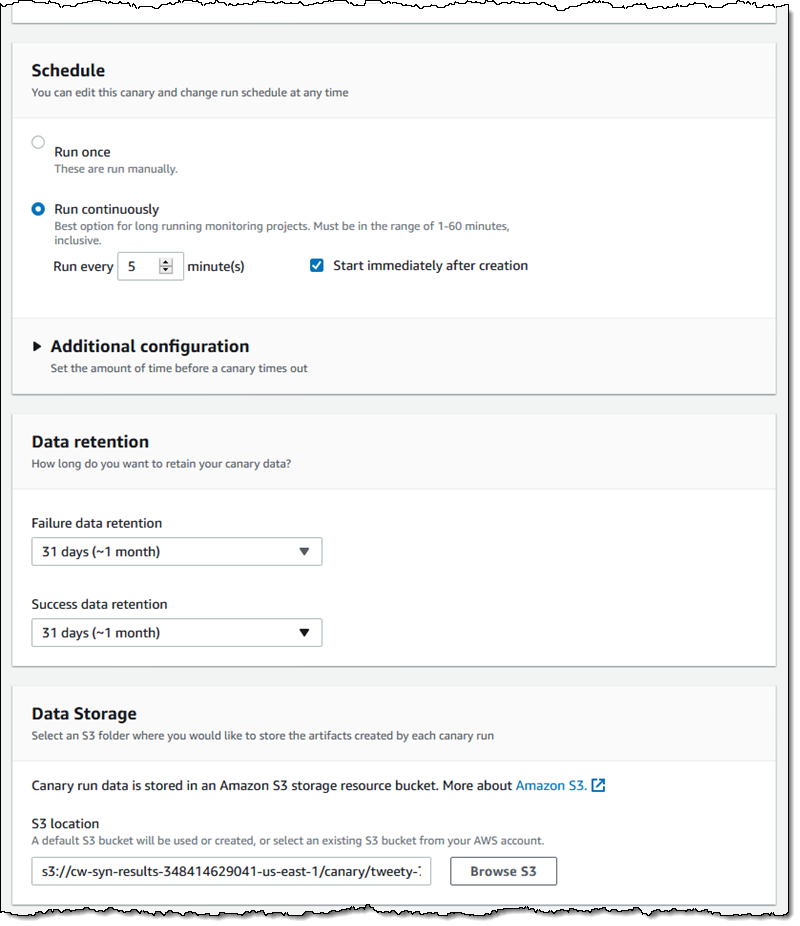Click the Run continuously label text
Screen dimensions: 800x926
106,209
